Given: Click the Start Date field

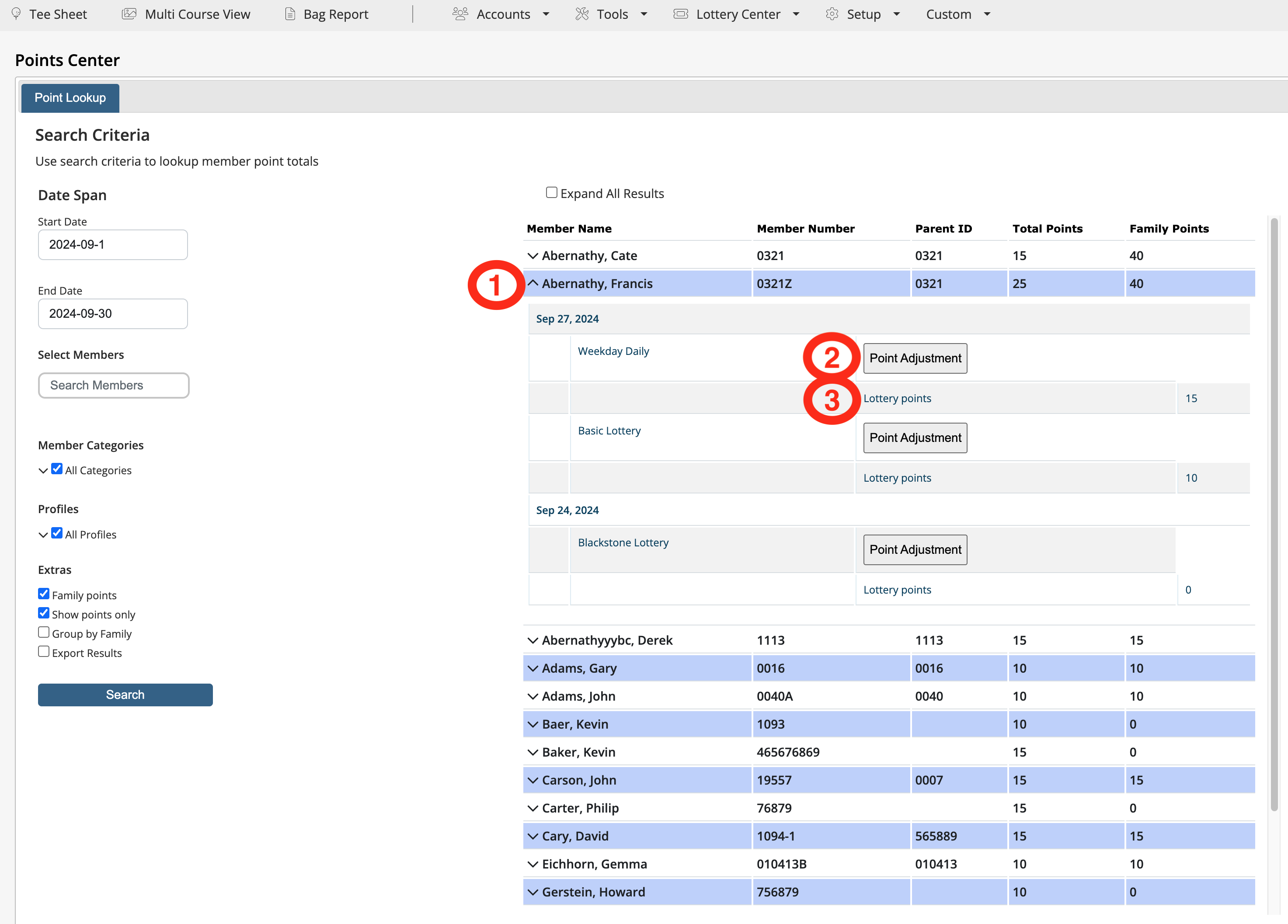Looking at the screenshot, I should (x=112, y=245).
